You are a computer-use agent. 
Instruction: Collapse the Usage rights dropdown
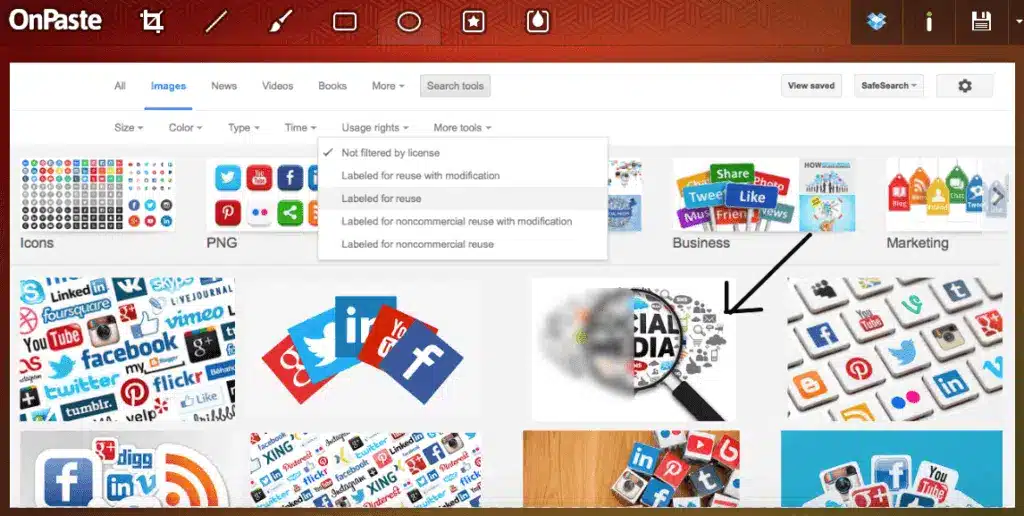[375, 127]
